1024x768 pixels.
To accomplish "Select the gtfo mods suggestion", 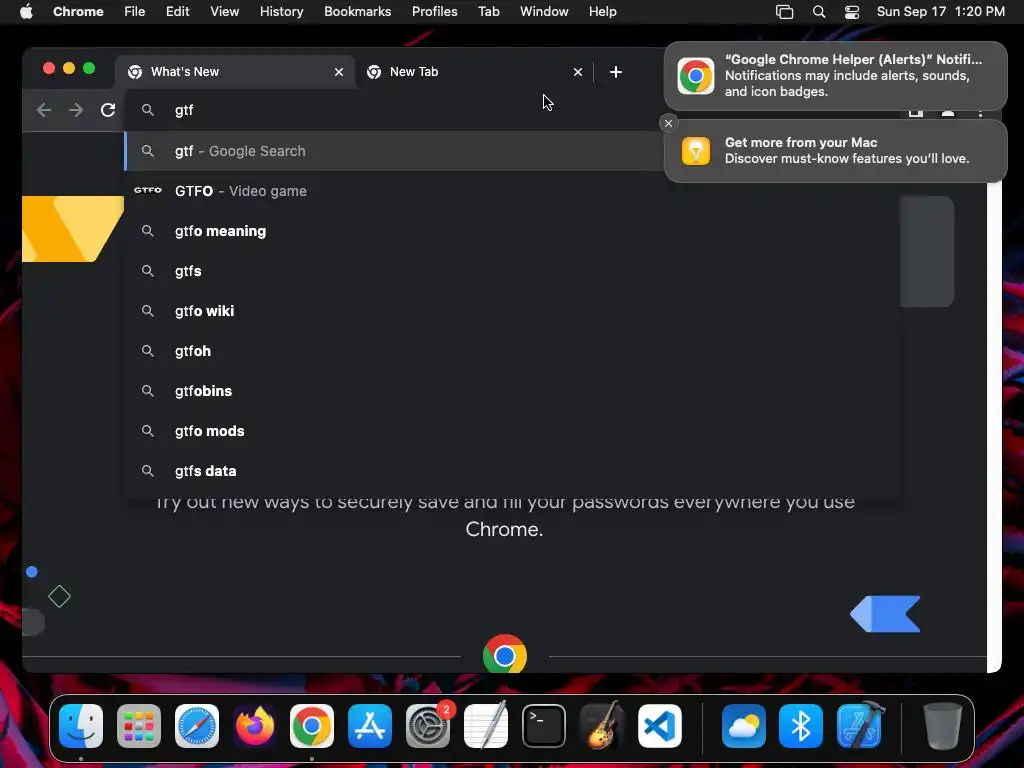I will (513, 431).
